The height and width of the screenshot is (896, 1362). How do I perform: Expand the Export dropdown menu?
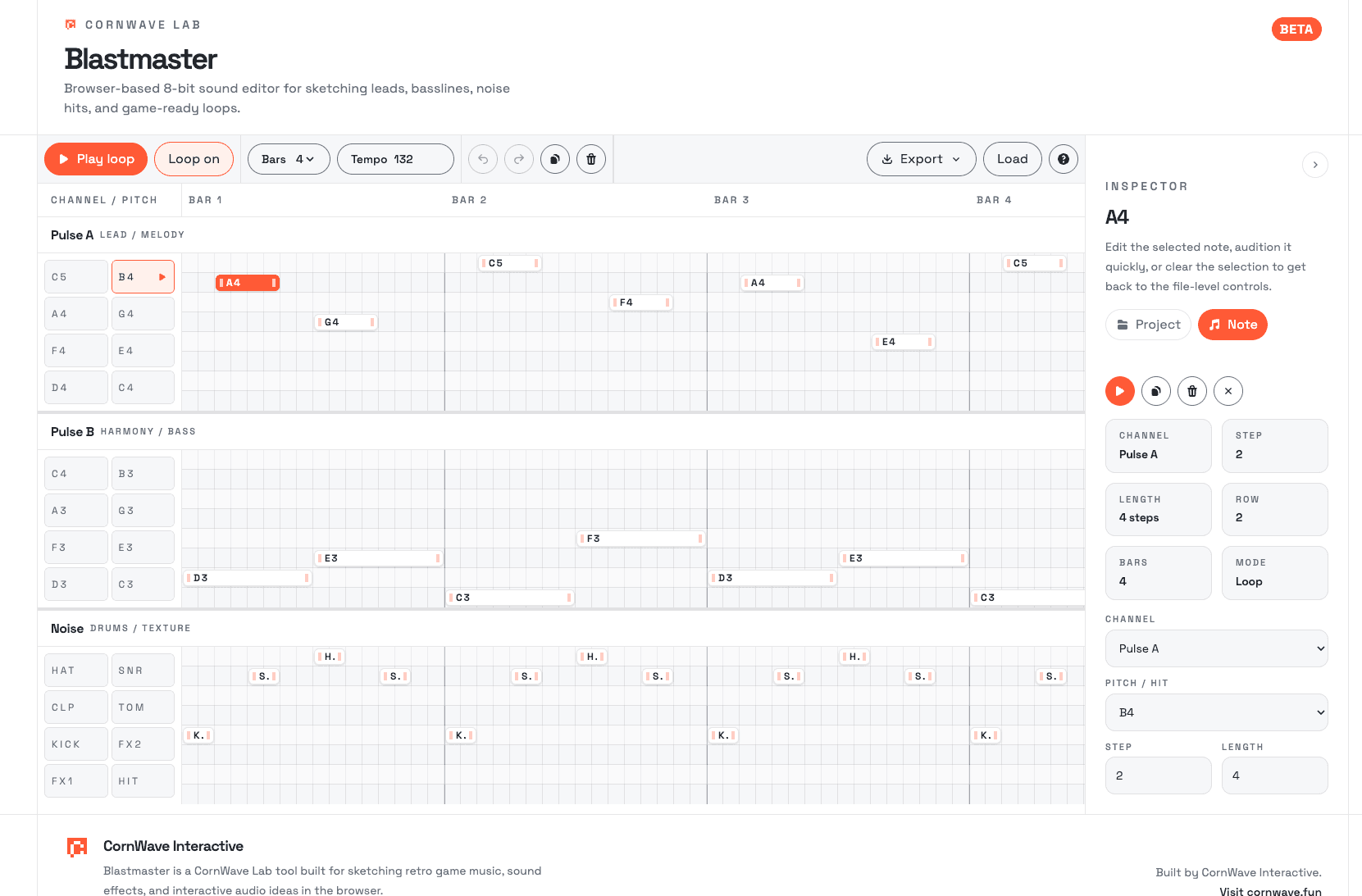point(922,159)
